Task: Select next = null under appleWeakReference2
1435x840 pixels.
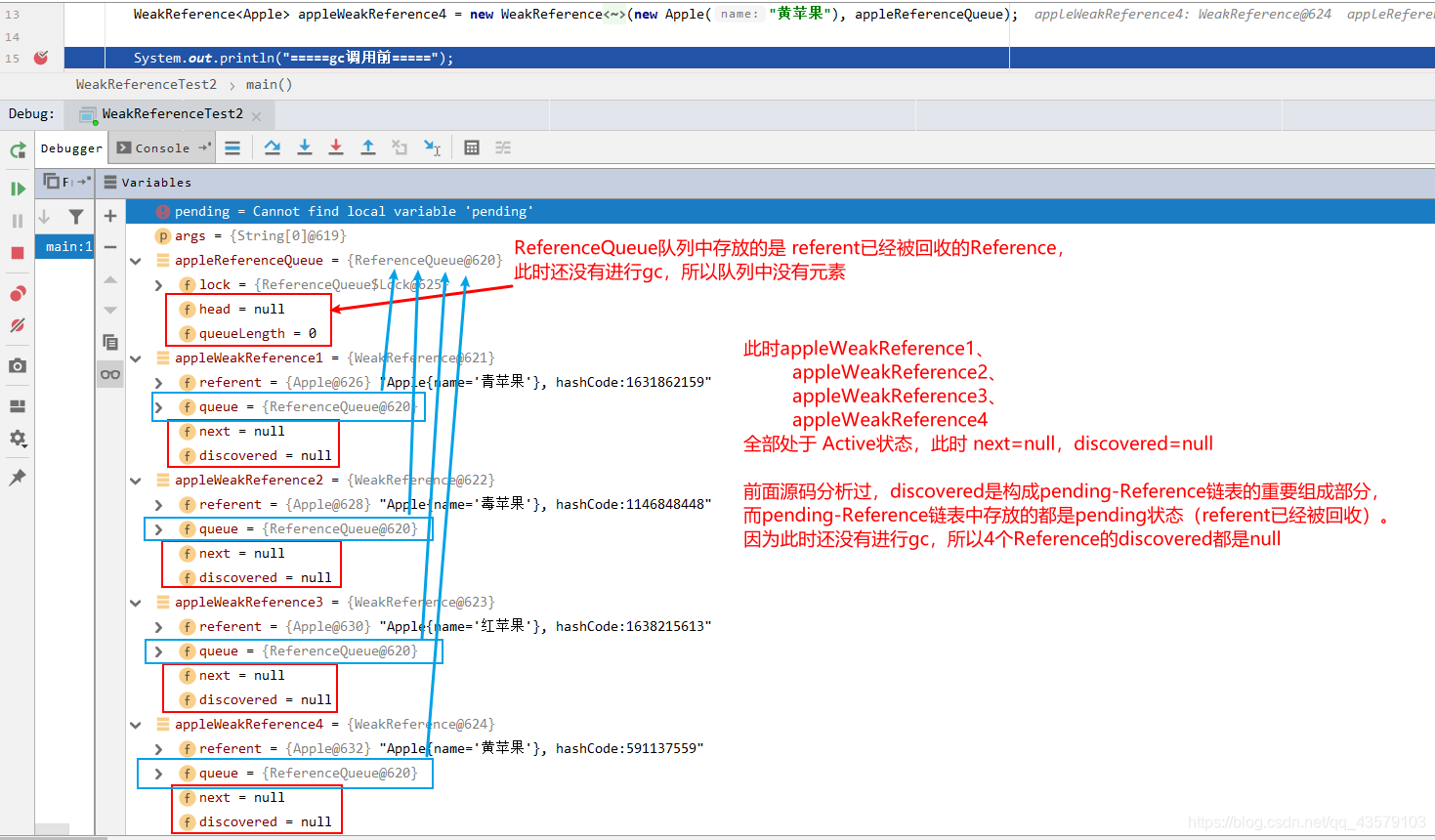Action: [780, 553]
